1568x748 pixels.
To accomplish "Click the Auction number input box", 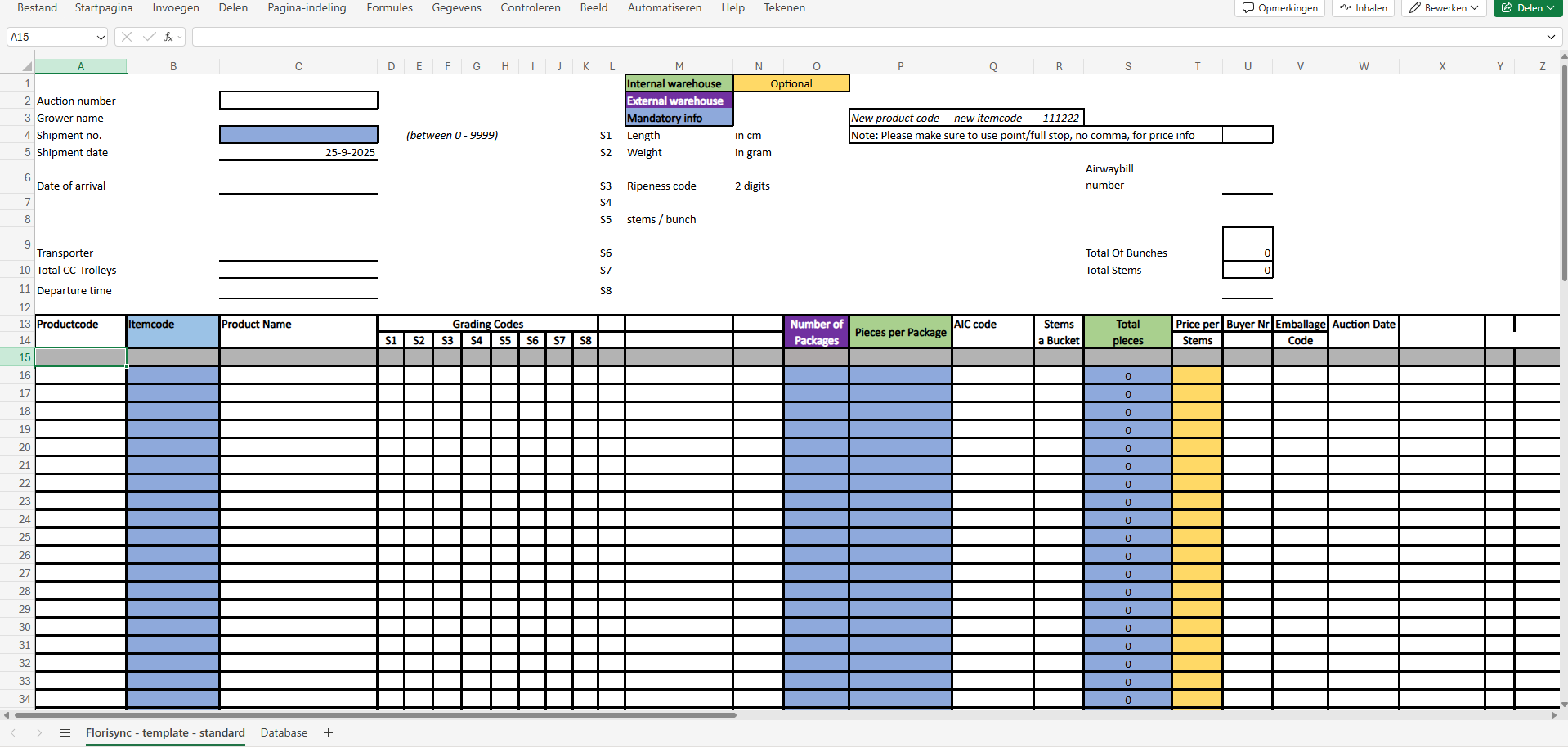I will tap(298, 101).
